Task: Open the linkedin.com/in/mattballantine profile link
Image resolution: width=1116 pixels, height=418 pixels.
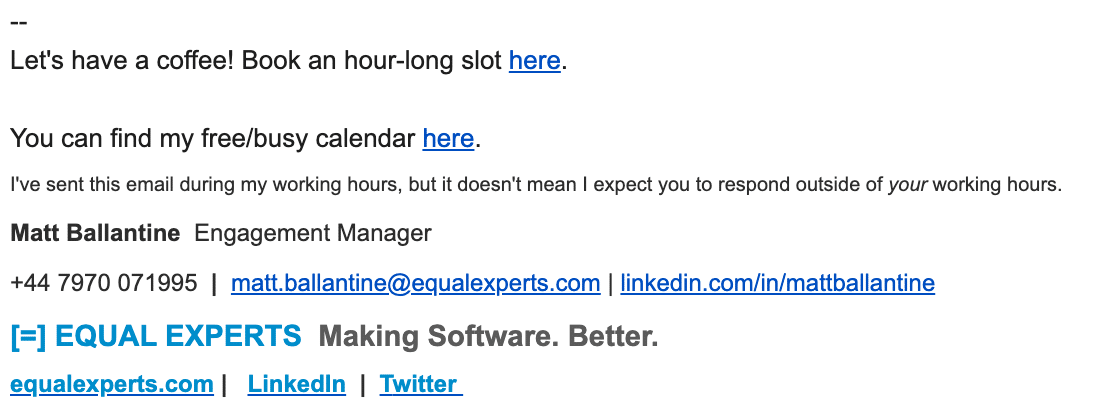Action: point(777,283)
